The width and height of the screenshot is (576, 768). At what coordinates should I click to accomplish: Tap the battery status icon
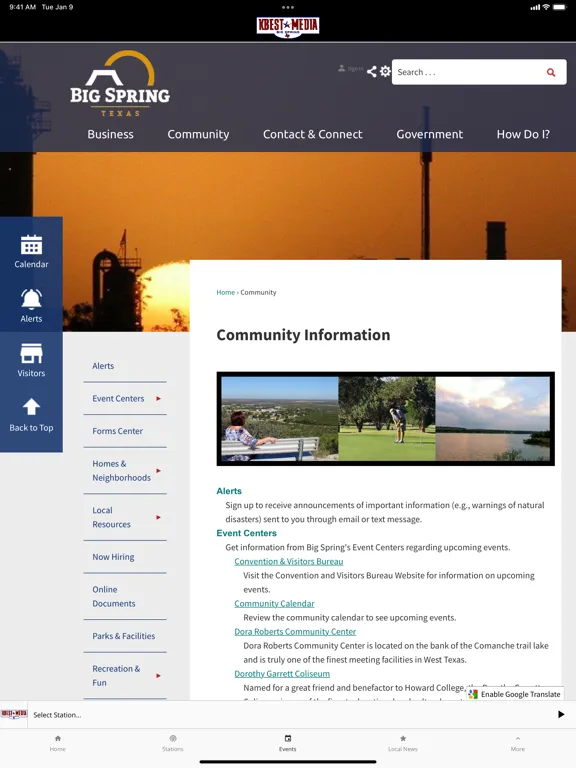click(x=559, y=7)
